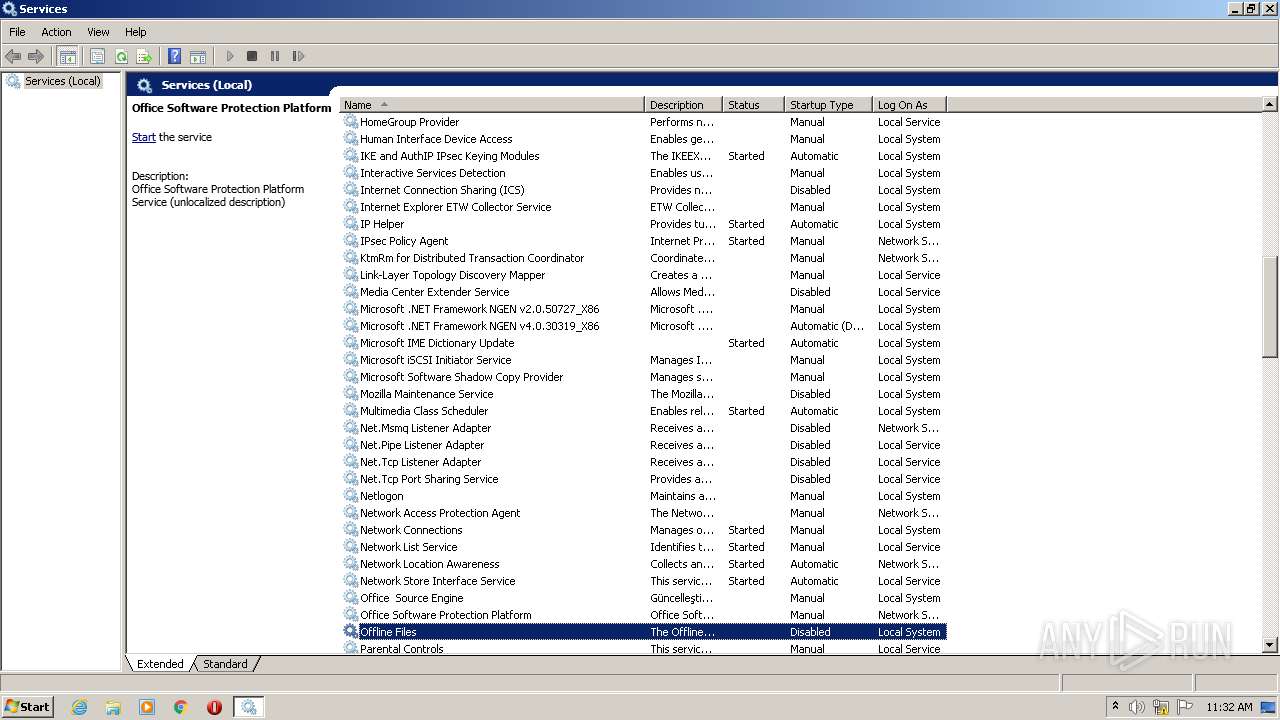The height and width of the screenshot is (720, 1280).
Task: Sort by the Description column header
Action: coord(684,105)
